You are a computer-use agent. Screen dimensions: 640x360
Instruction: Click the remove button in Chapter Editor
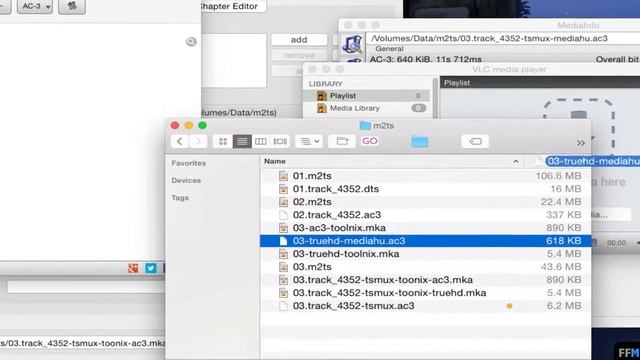click(x=299, y=55)
